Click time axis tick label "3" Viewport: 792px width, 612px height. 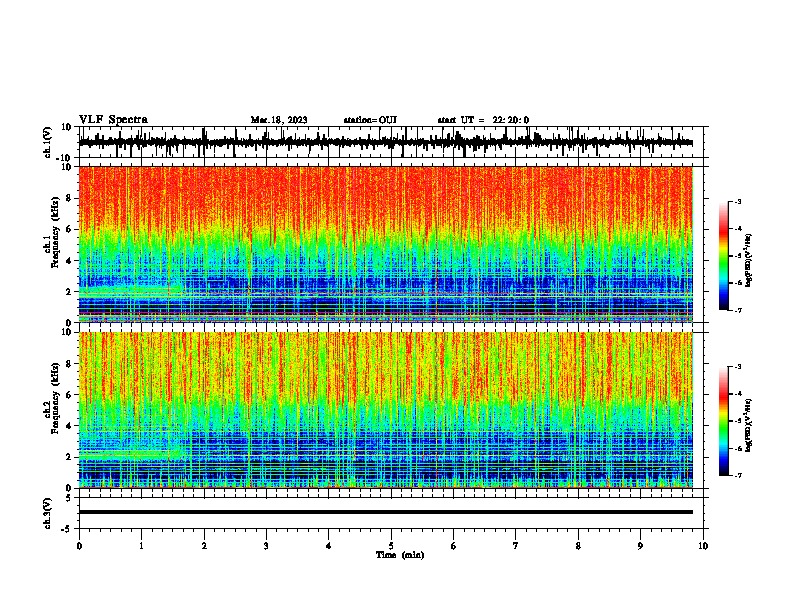coord(266,546)
